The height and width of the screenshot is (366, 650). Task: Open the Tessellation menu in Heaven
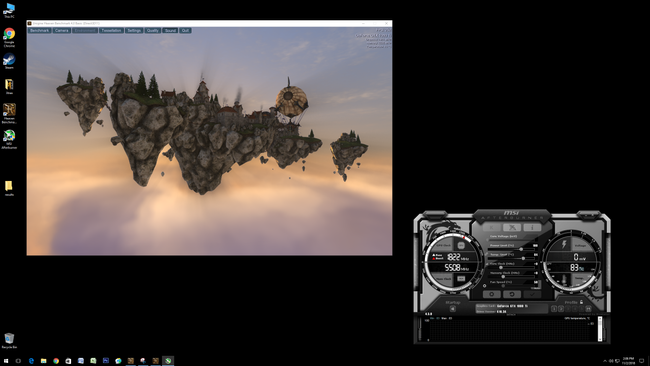112,30
